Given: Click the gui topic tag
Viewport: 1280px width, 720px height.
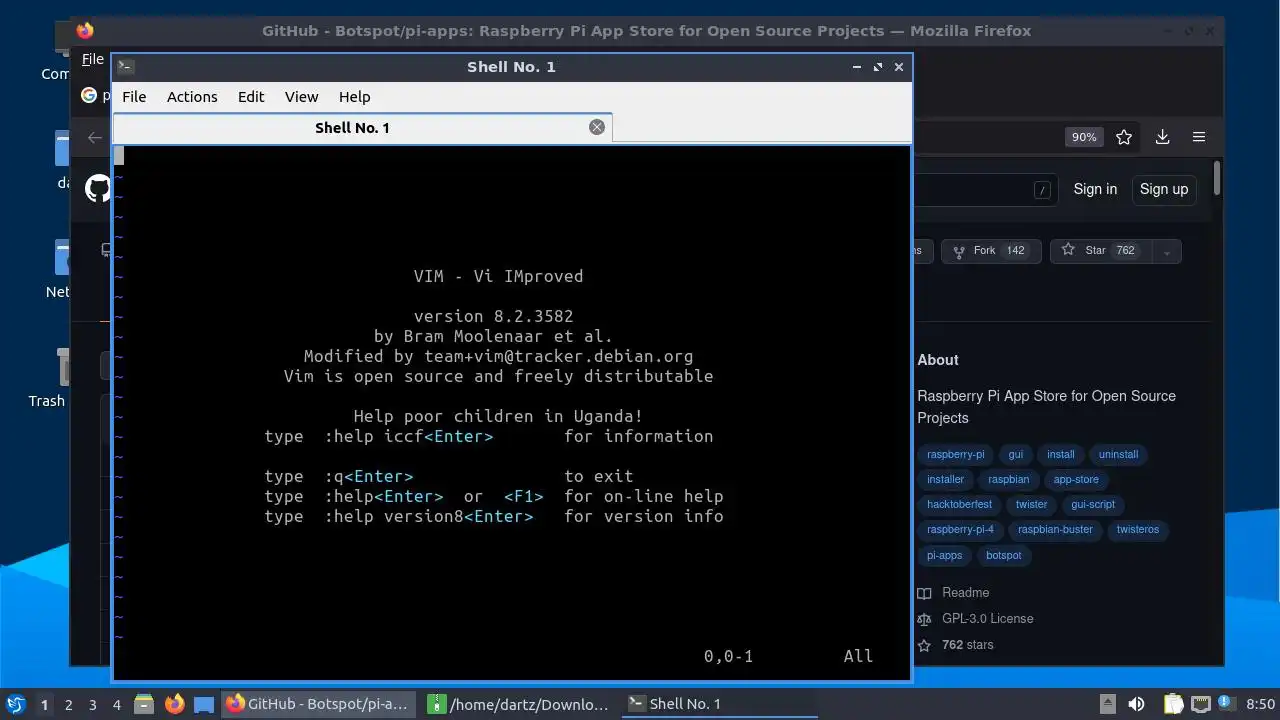Looking at the screenshot, I should [1015, 454].
